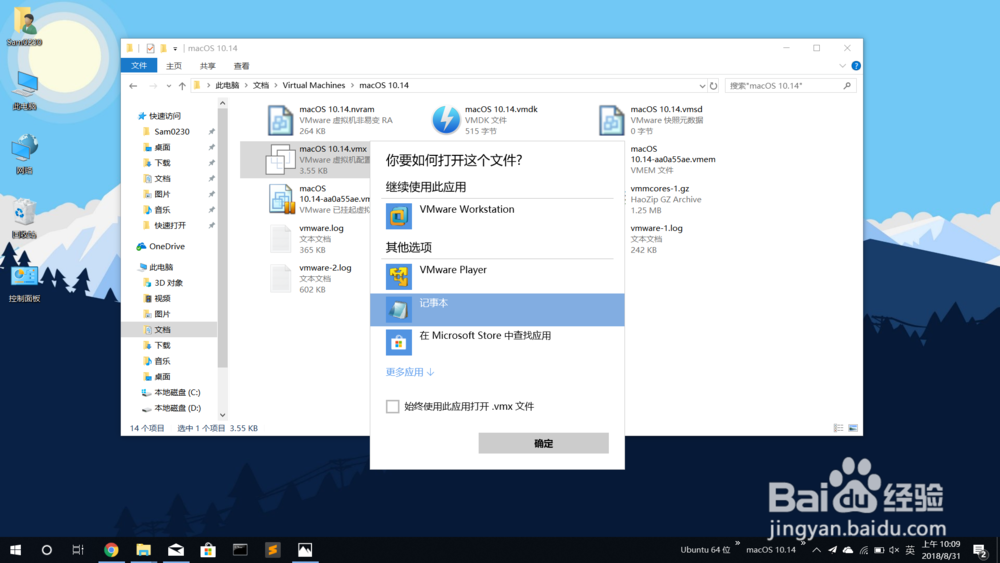
Task: Select vmware.log file
Action: pyautogui.click(x=307, y=238)
